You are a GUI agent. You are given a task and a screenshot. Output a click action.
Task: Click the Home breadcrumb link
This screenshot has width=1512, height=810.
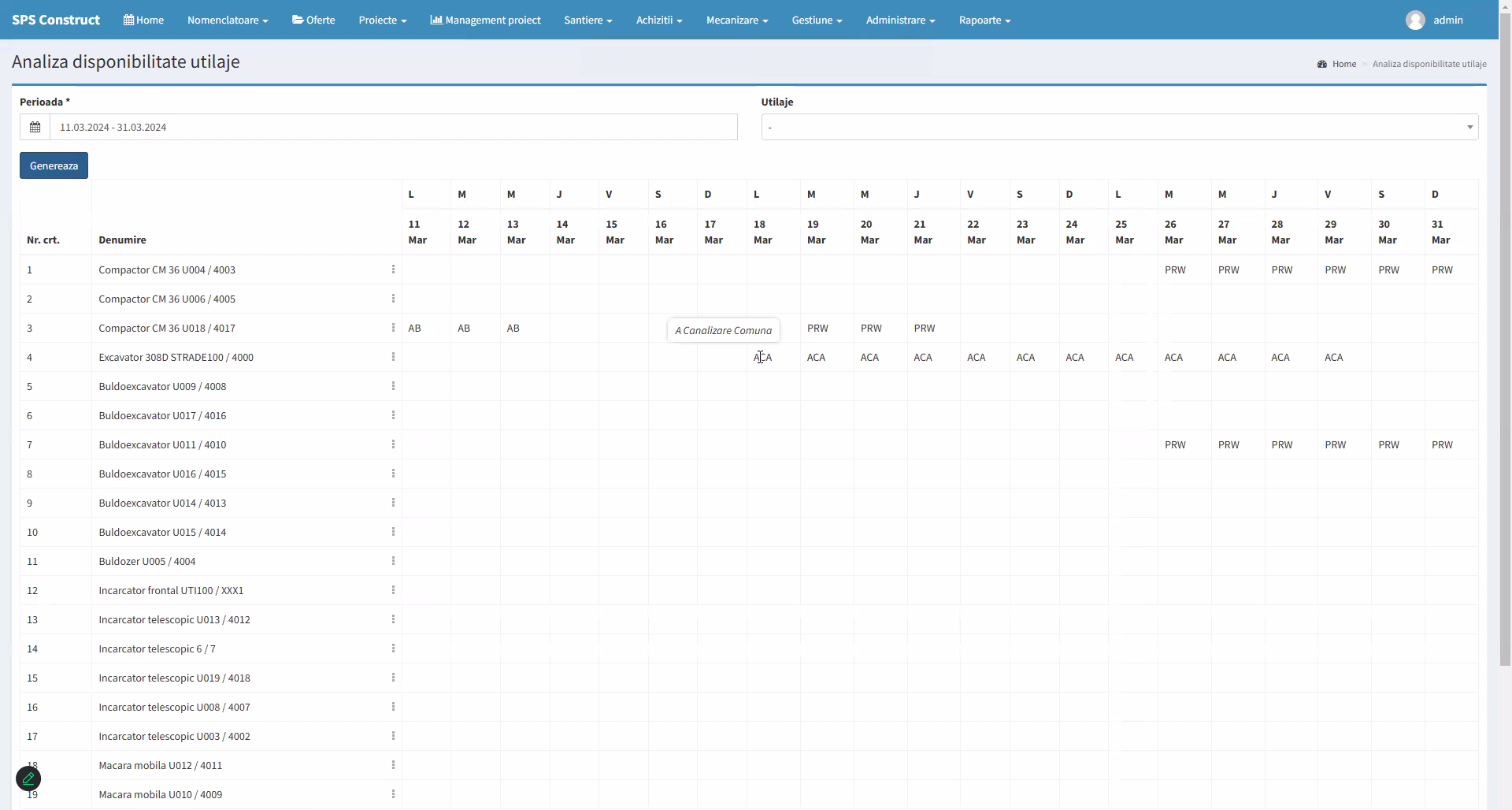click(x=1343, y=64)
